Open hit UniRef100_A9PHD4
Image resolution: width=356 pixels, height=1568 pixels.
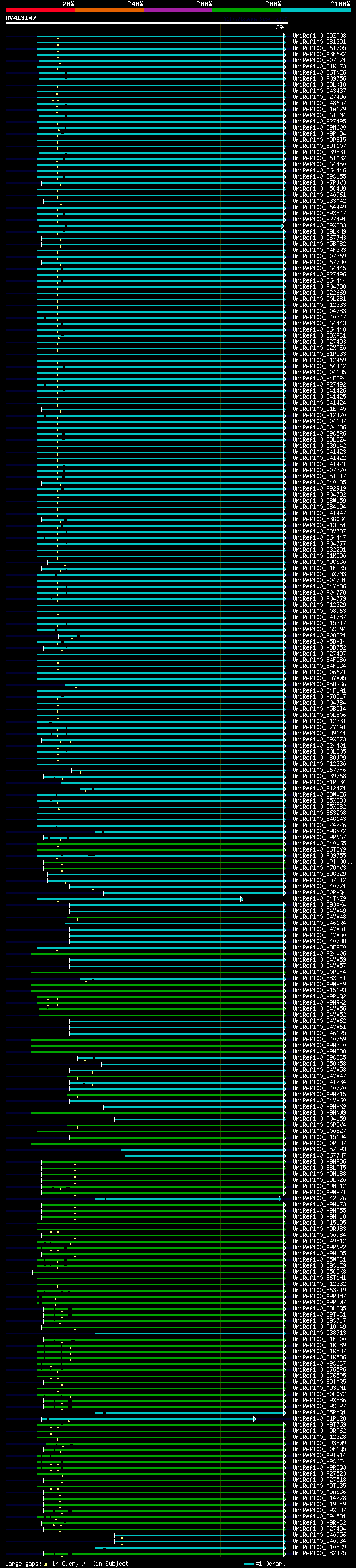319,133
